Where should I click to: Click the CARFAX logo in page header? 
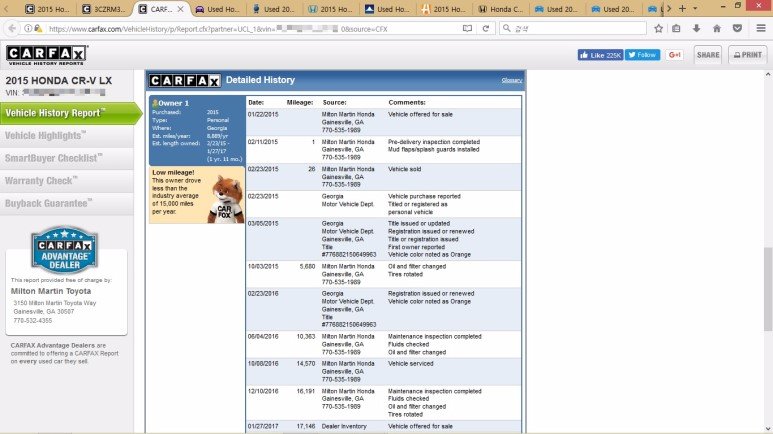pos(47,55)
